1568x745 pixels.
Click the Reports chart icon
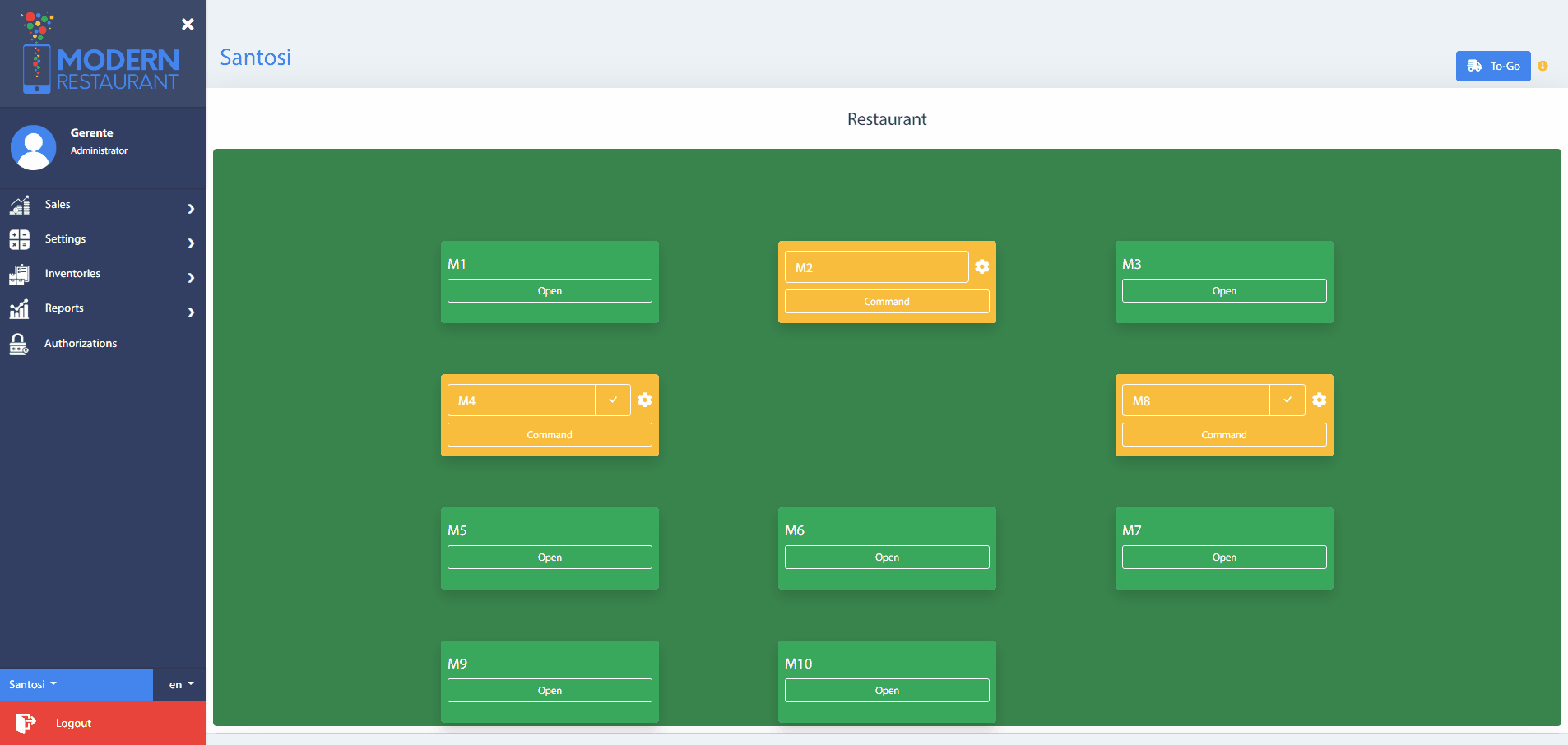(x=19, y=308)
